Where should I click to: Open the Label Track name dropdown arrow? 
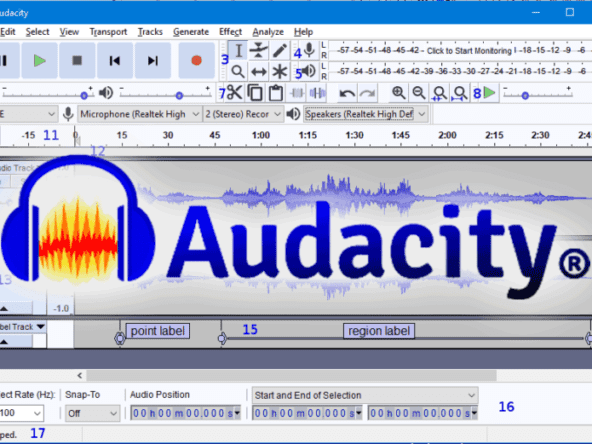point(41,326)
